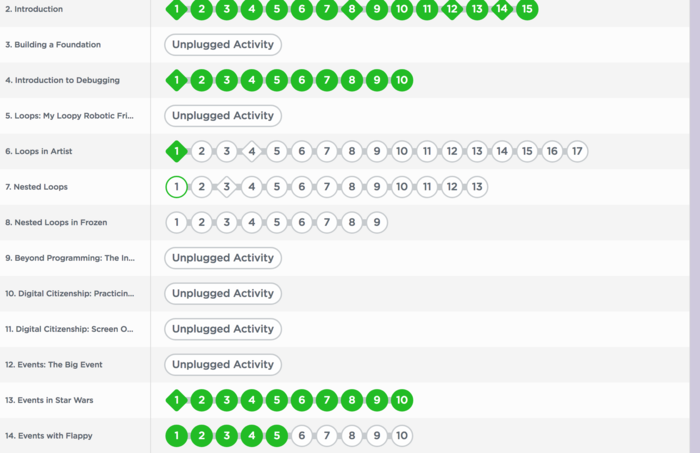Open level 9 in Nested Loops in Frozen

tap(376, 223)
